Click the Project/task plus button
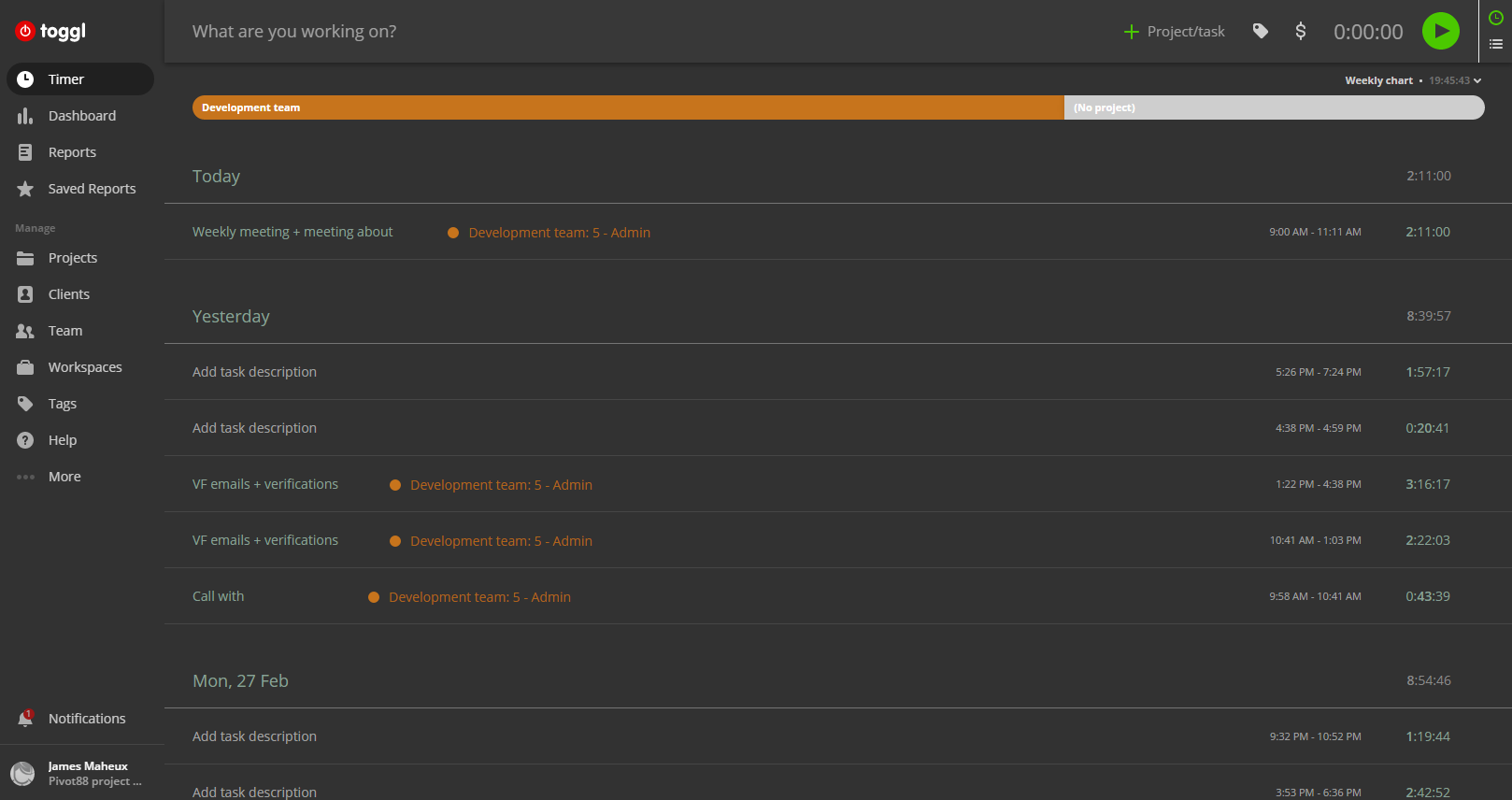1512x800 pixels. (1174, 32)
